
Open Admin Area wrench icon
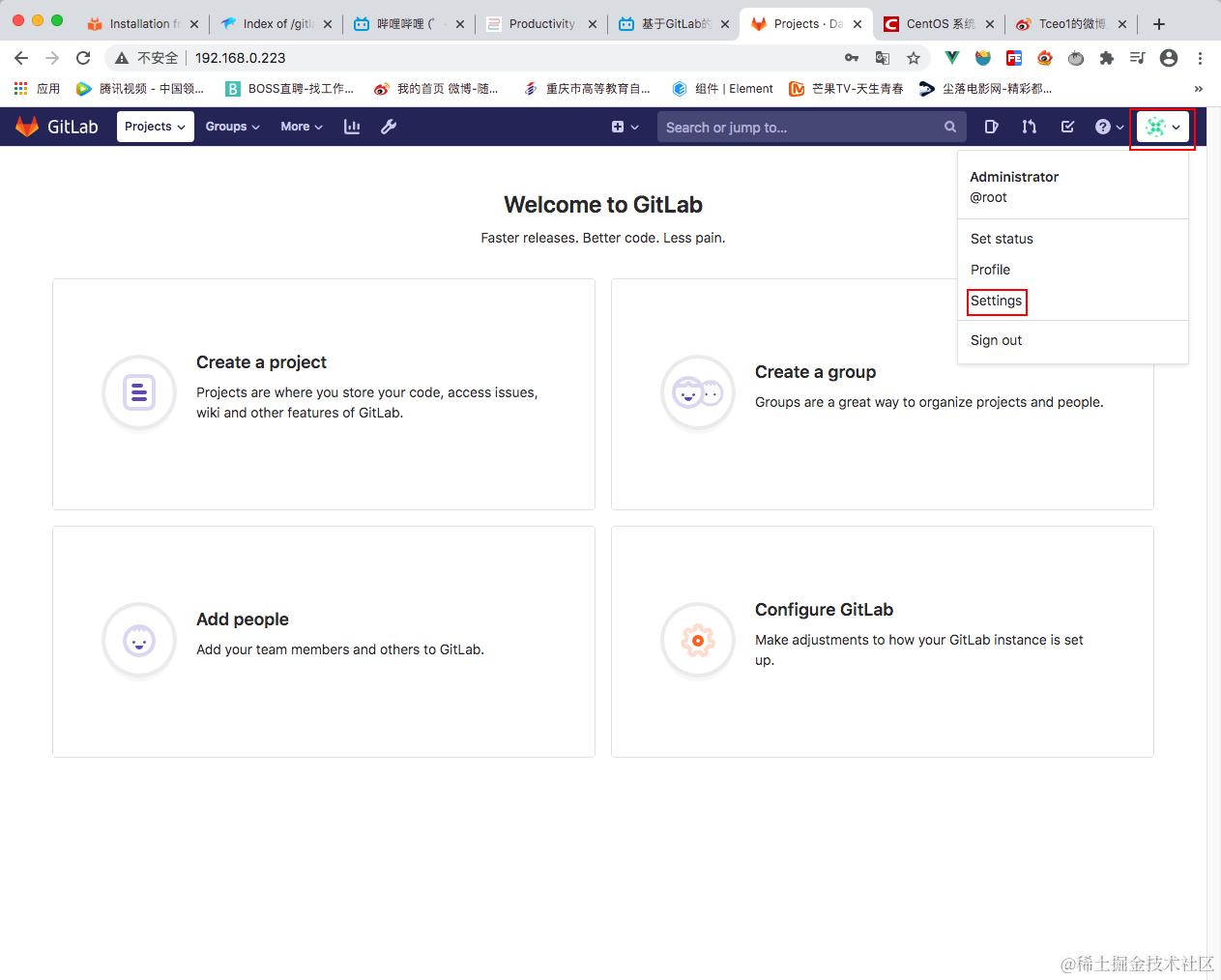(389, 127)
